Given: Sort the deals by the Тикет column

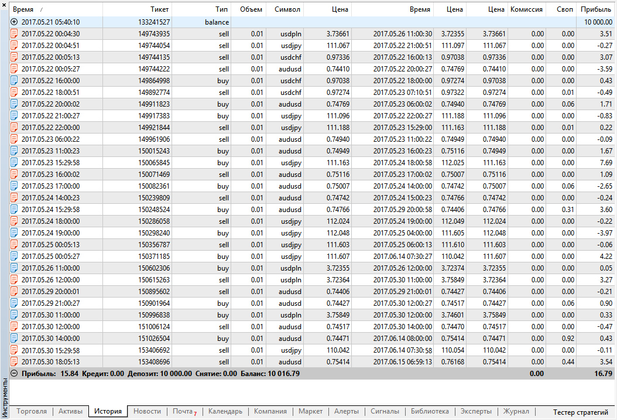Looking at the screenshot, I should click(x=158, y=7).
